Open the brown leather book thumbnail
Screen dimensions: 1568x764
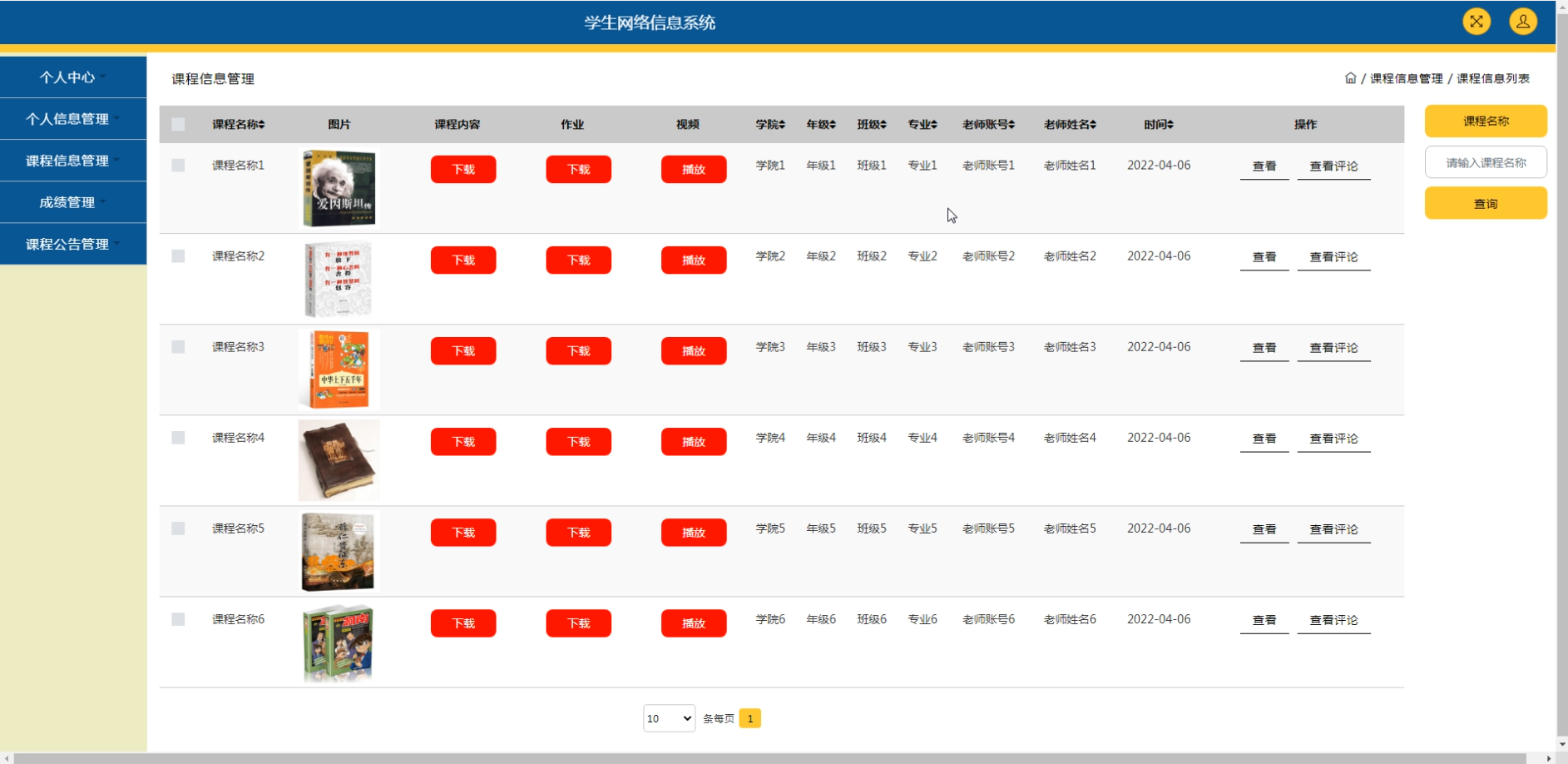click(x=339, y=460)
